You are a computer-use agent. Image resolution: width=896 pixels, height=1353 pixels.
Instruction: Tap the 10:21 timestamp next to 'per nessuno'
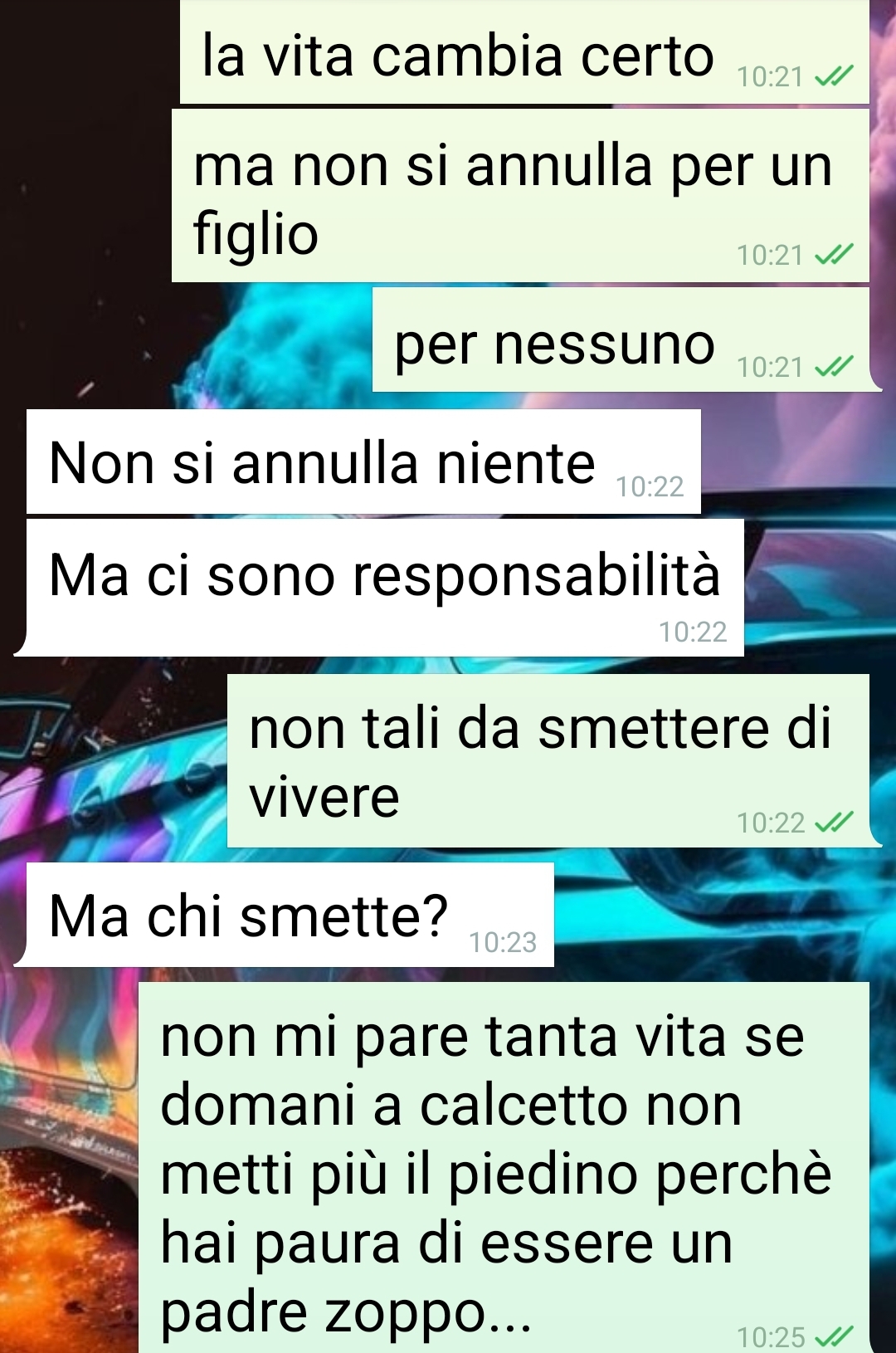pos(770,366)
